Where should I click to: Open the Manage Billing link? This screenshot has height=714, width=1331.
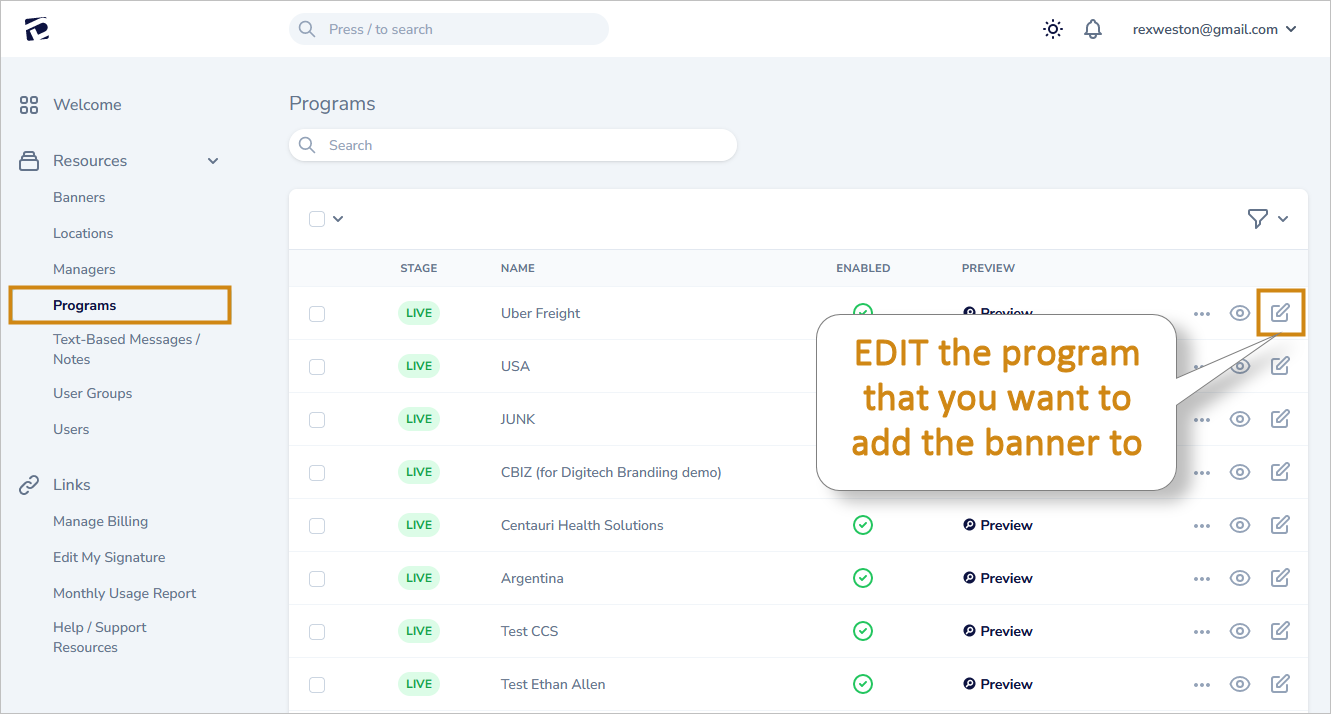[100, 521]
